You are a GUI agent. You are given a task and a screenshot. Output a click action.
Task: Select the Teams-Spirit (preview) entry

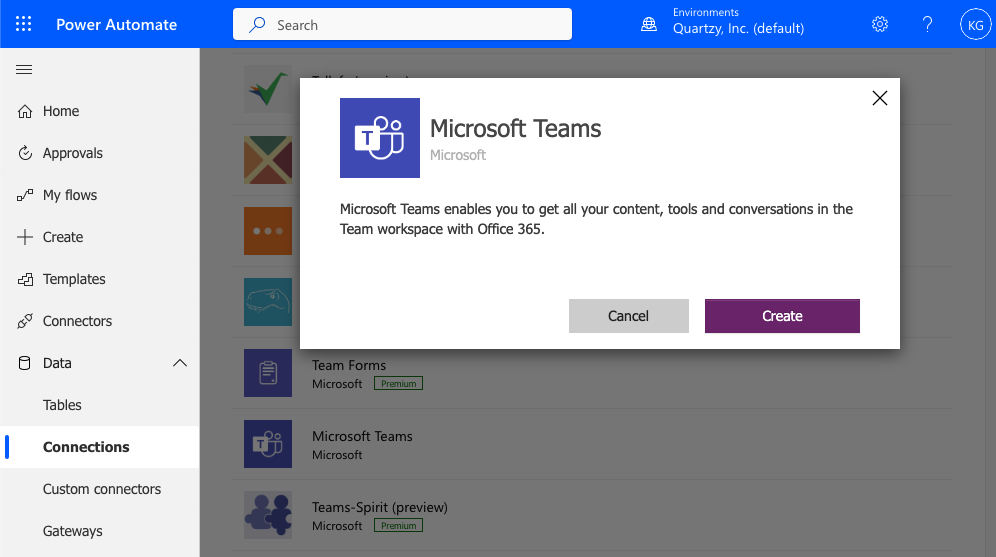coord(380,507)
